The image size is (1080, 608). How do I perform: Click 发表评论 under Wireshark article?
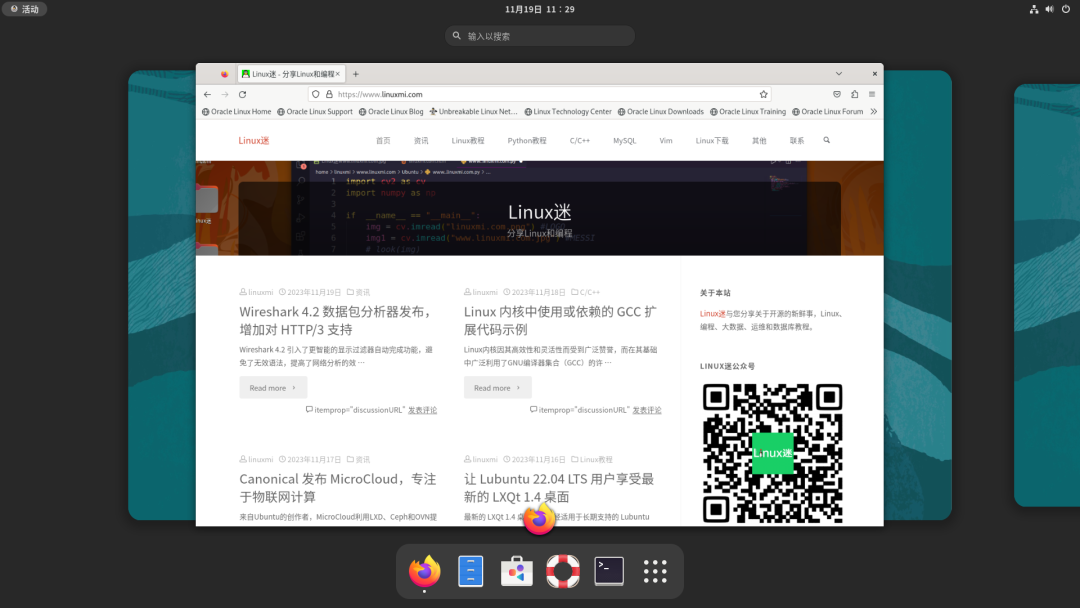point(422,410)
